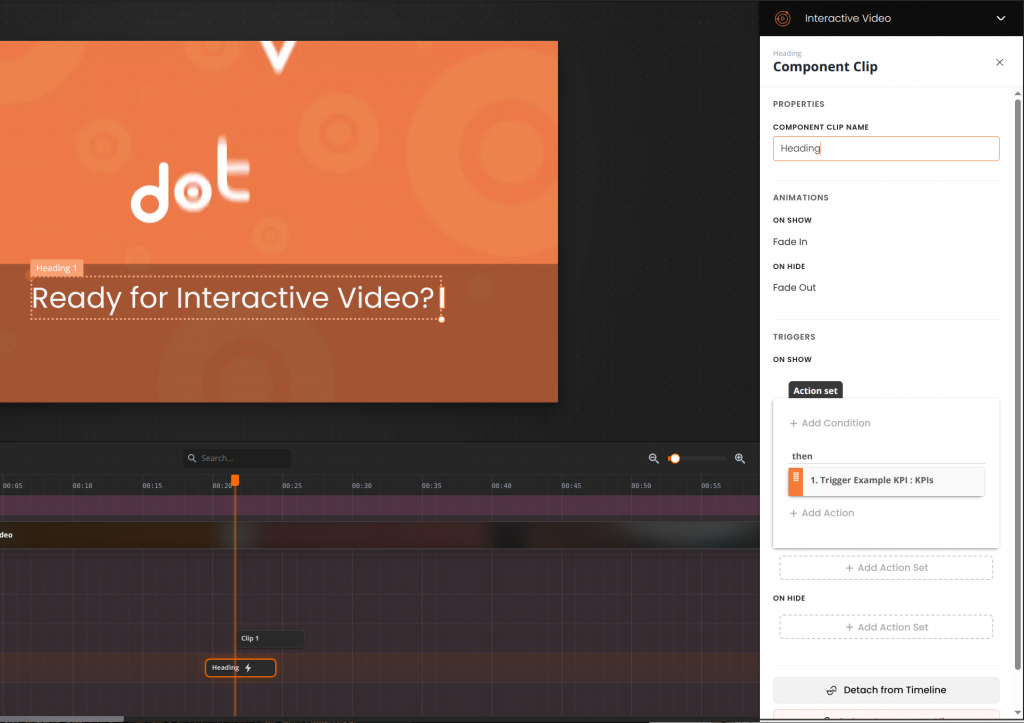The width and height of the screenshot is (1024, 723).
Task: Jump to 00:30 on the time ruler
Action: tap(361, 486)
